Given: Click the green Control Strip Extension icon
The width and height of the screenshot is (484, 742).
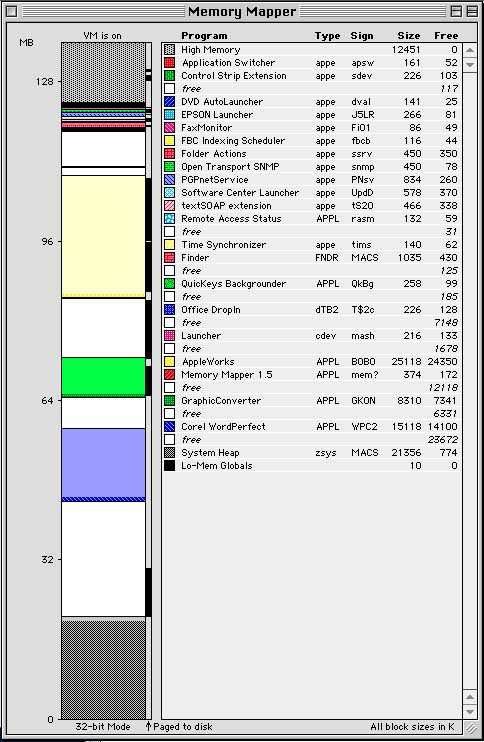Looking at the screenshot, I should tap(169, 76).
